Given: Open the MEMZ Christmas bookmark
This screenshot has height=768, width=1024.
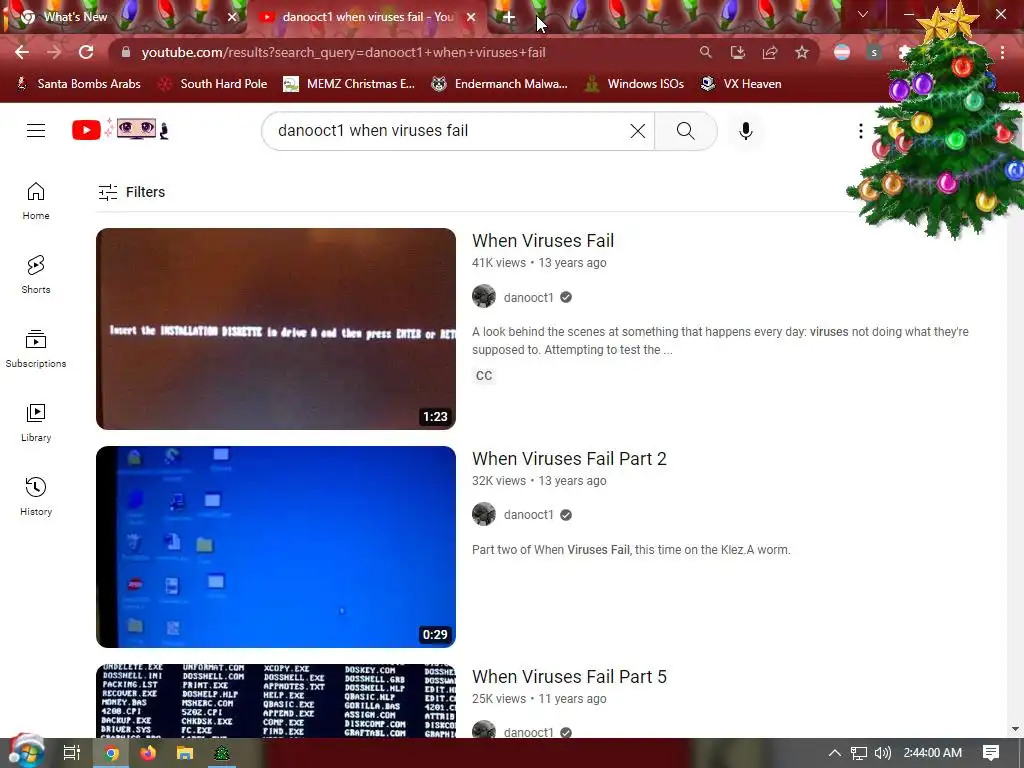Looking at the screenshot, I should (x=349, y=84).
